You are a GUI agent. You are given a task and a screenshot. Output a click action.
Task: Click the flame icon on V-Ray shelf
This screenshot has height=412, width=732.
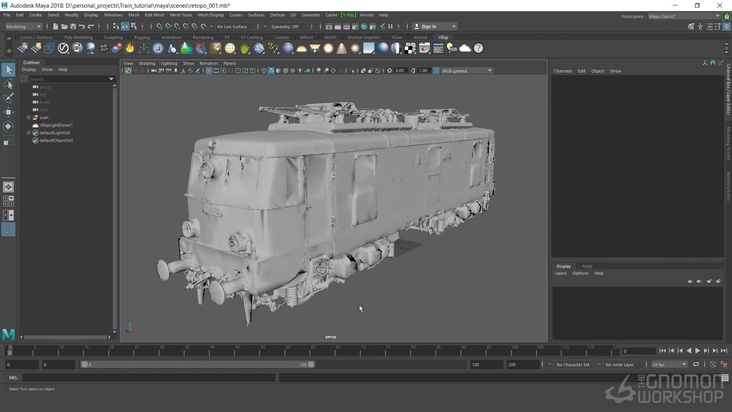(x=130, y=48)
